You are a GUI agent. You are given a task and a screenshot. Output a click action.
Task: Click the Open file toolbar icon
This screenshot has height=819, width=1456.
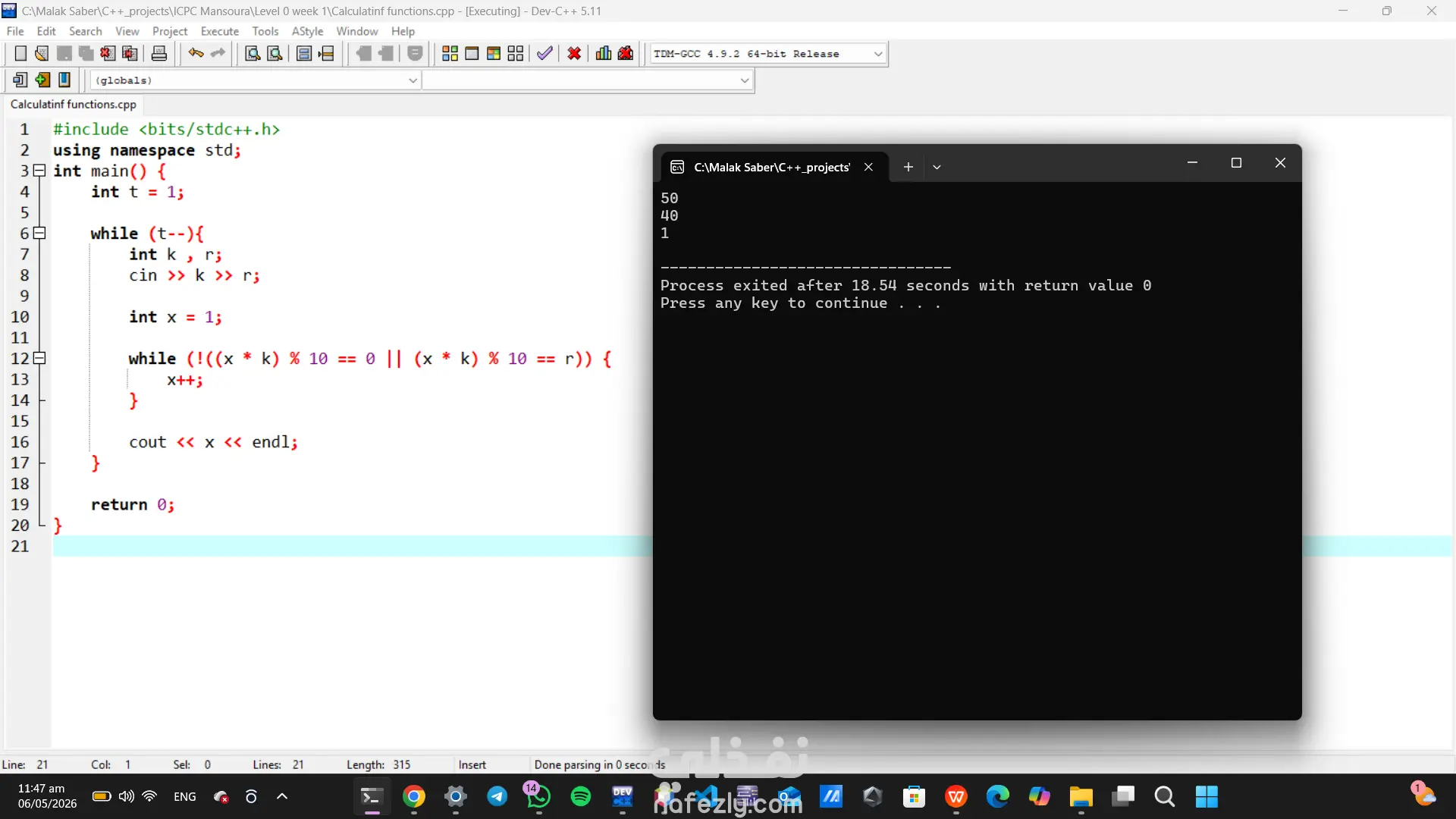point(42,53)
